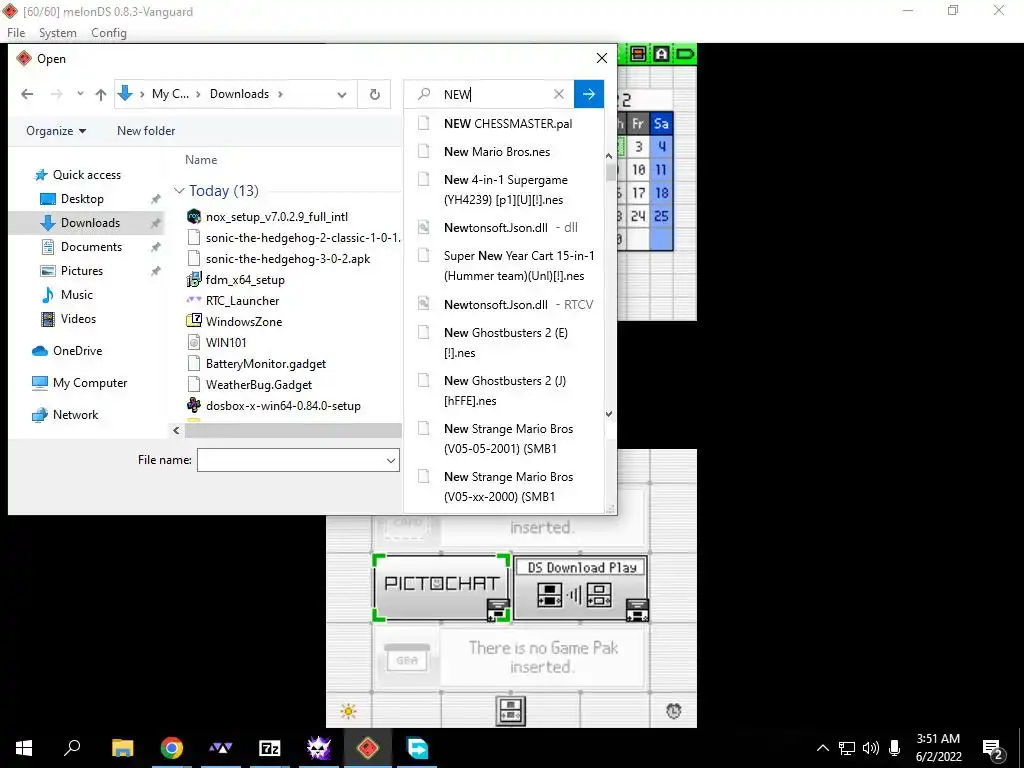Run the search with arrow button
The height and width of the screenshot is (768, 1024).
(588, 94)
